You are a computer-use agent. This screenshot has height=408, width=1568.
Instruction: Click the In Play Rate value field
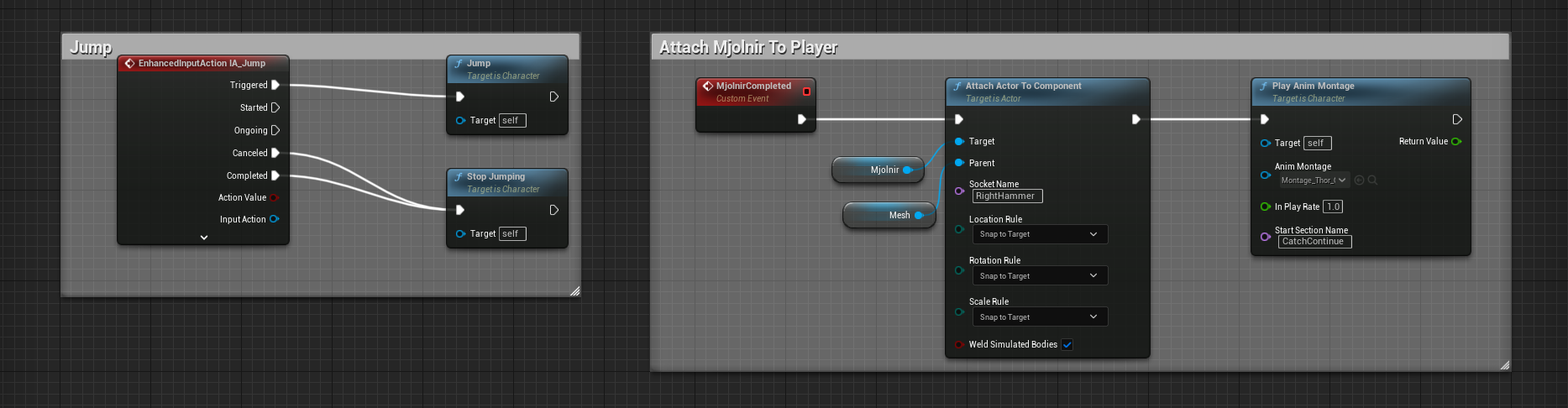pos(1333,207)
